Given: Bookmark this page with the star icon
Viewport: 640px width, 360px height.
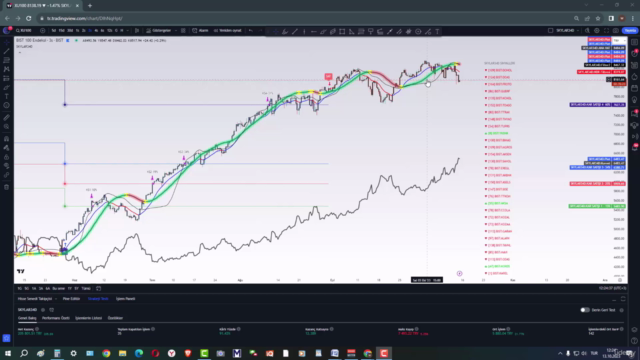Looking at the screenshot, I should pyautogui.click(x=598, y=18).
